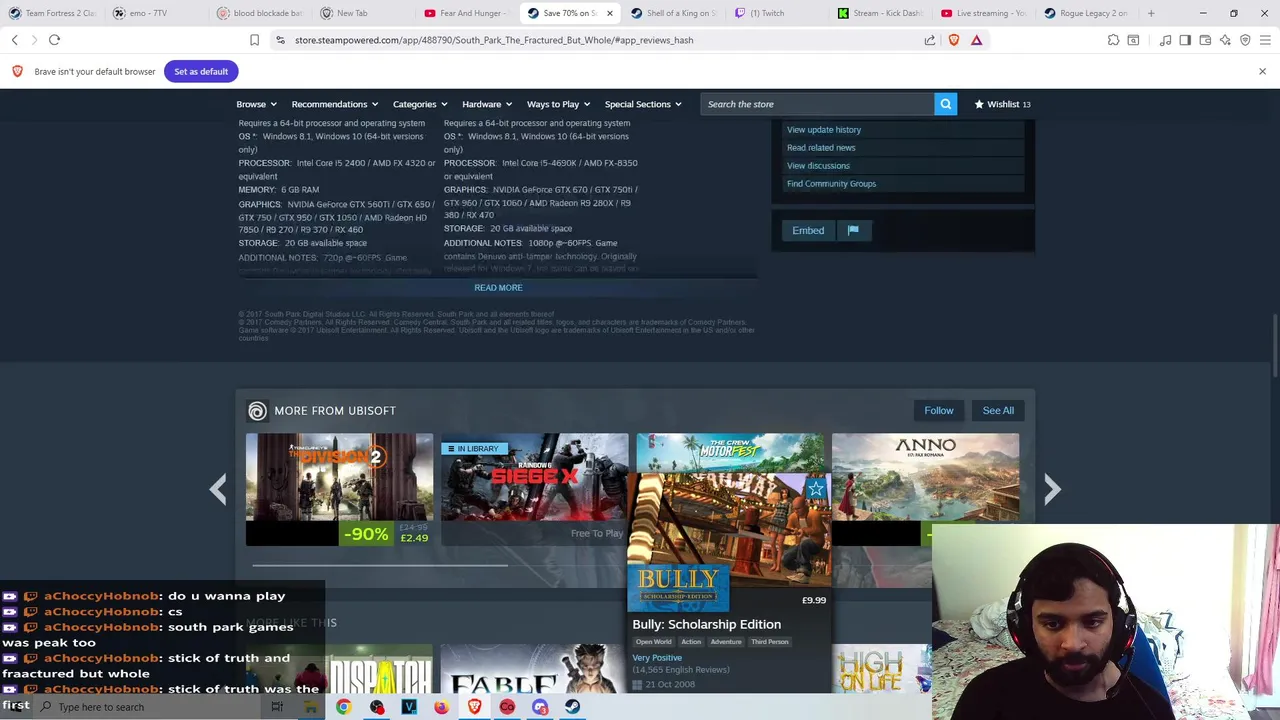Switch to the Stream - Kick Dashboard tab

880,13
